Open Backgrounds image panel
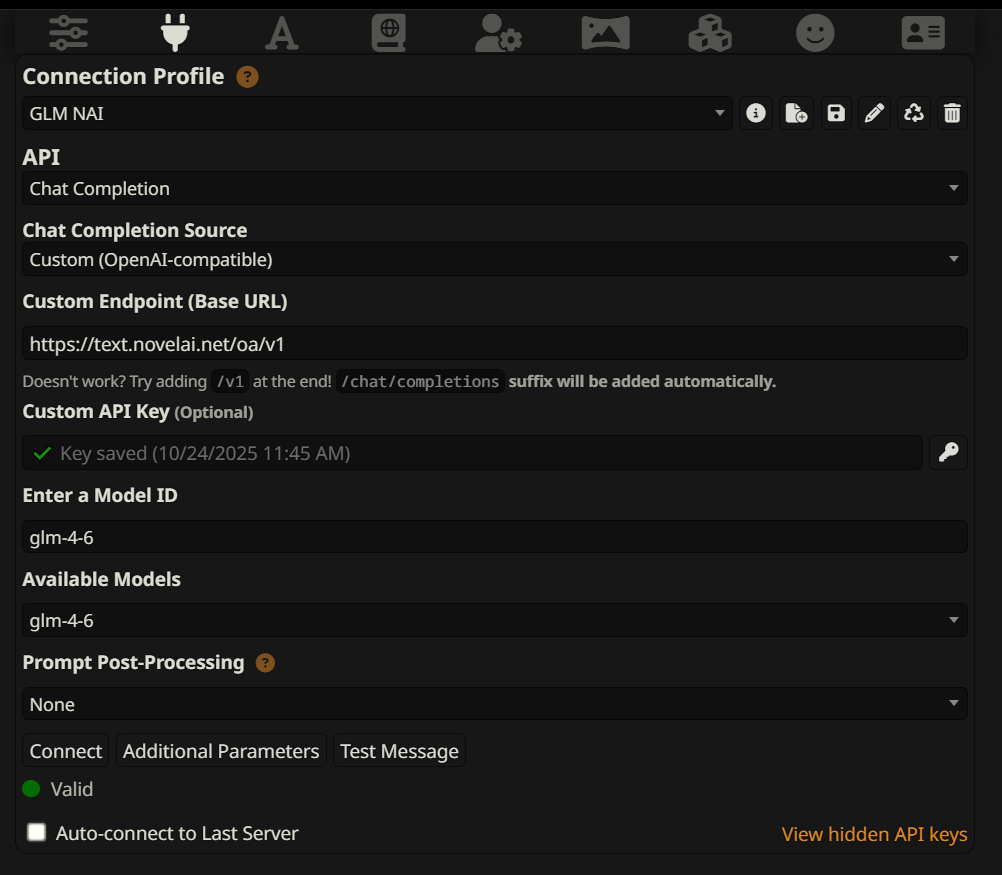 (605, 33)
